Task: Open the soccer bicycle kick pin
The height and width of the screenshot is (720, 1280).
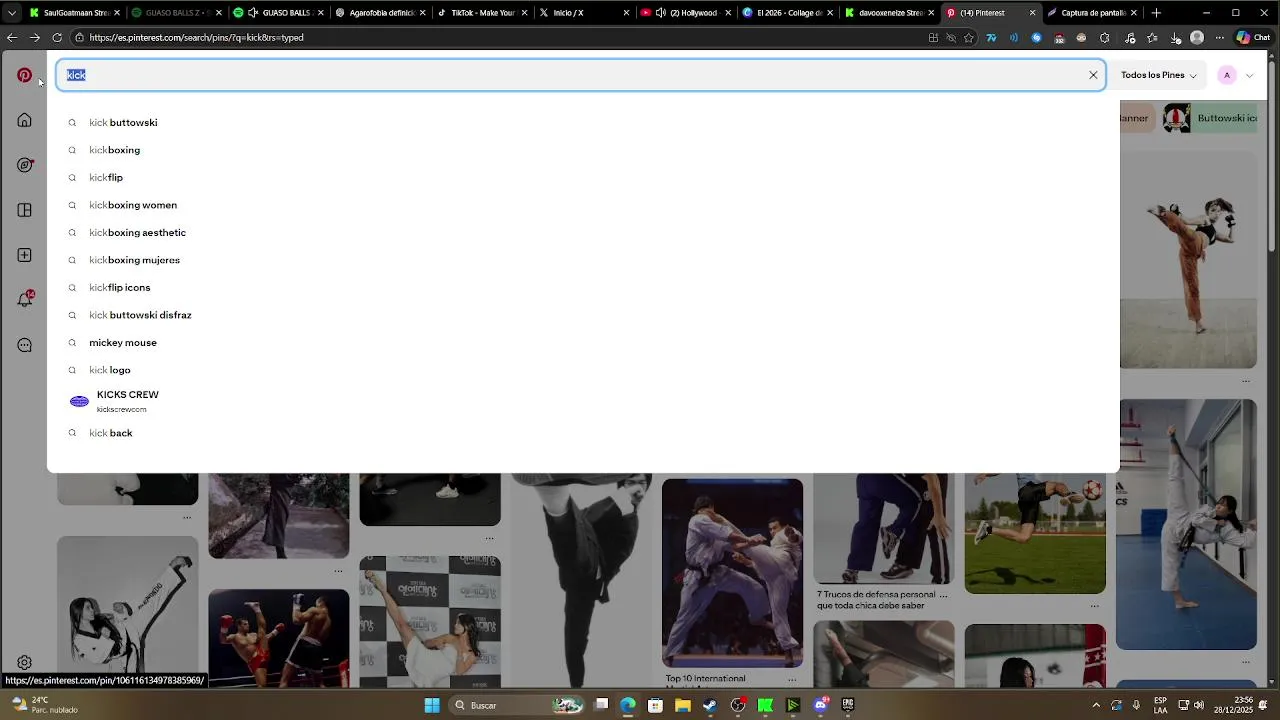Action: 1035,534
